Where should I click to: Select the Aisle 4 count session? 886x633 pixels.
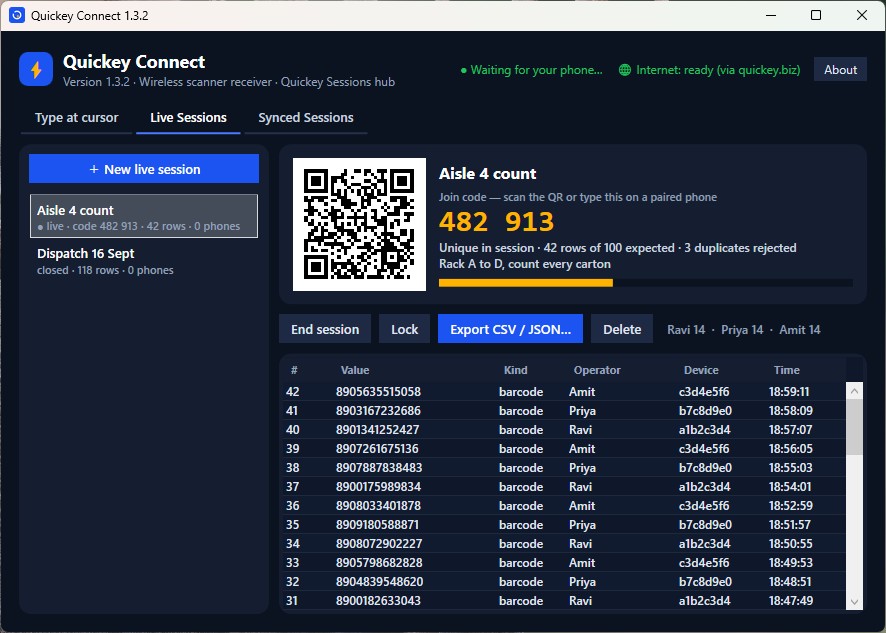(x=144, y=216)
